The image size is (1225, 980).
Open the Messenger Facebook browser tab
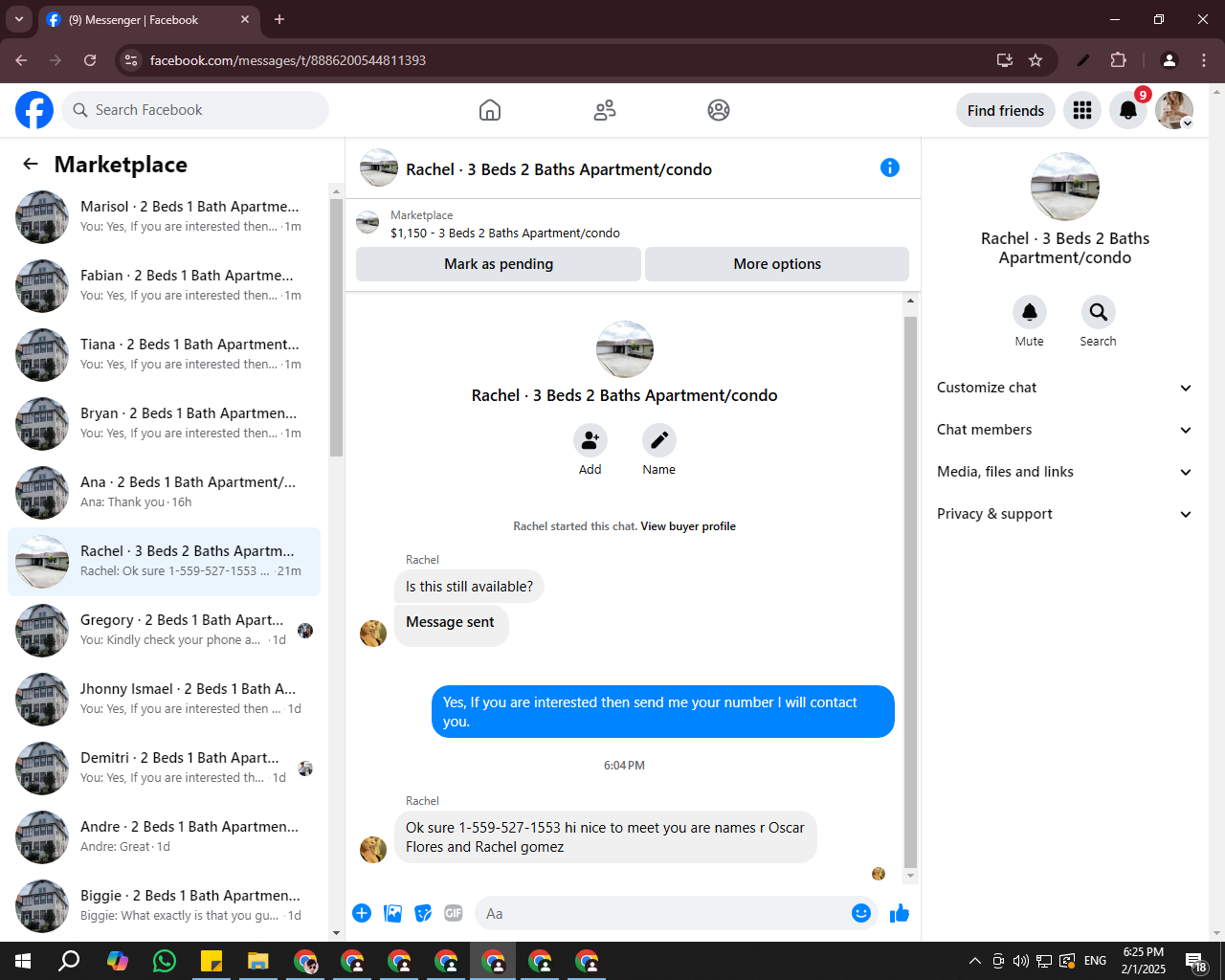[x=148, y=19]
